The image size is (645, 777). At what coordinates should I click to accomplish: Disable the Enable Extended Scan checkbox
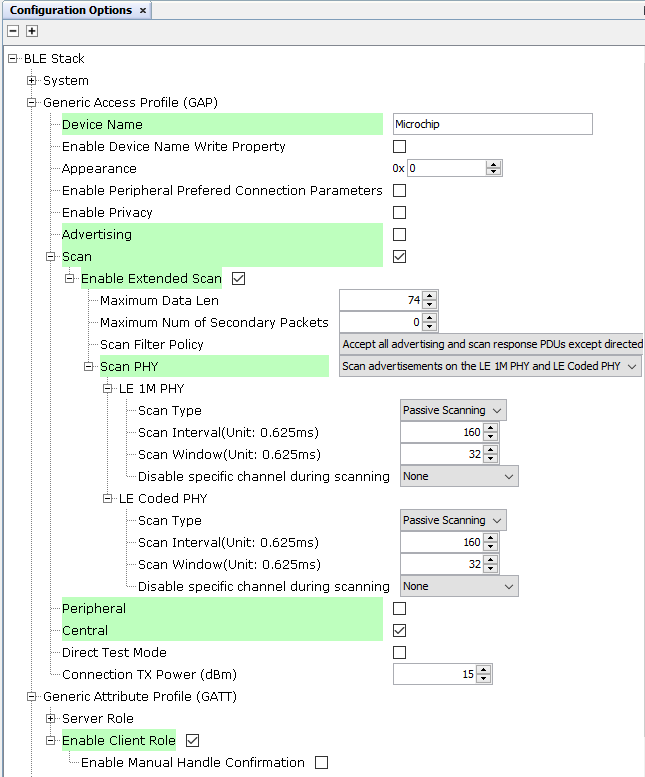point(238,278)
